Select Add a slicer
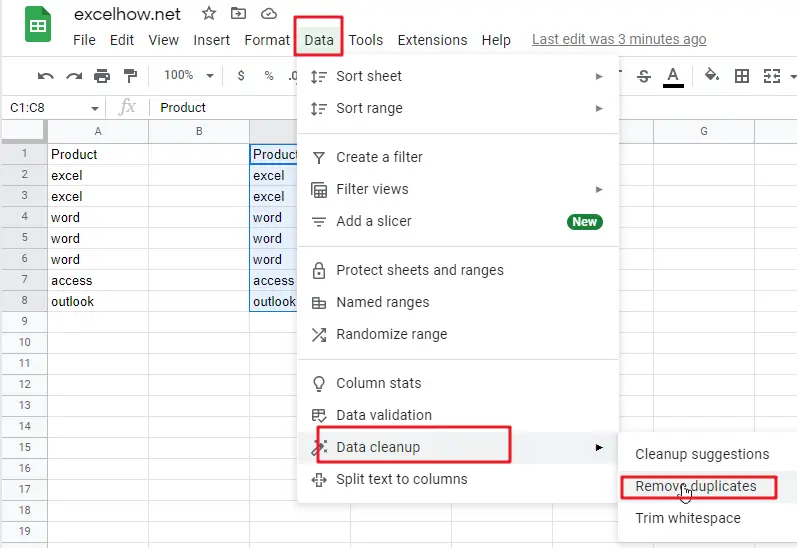Viewport: 797px width, 548px height. [x=458, y=221]
